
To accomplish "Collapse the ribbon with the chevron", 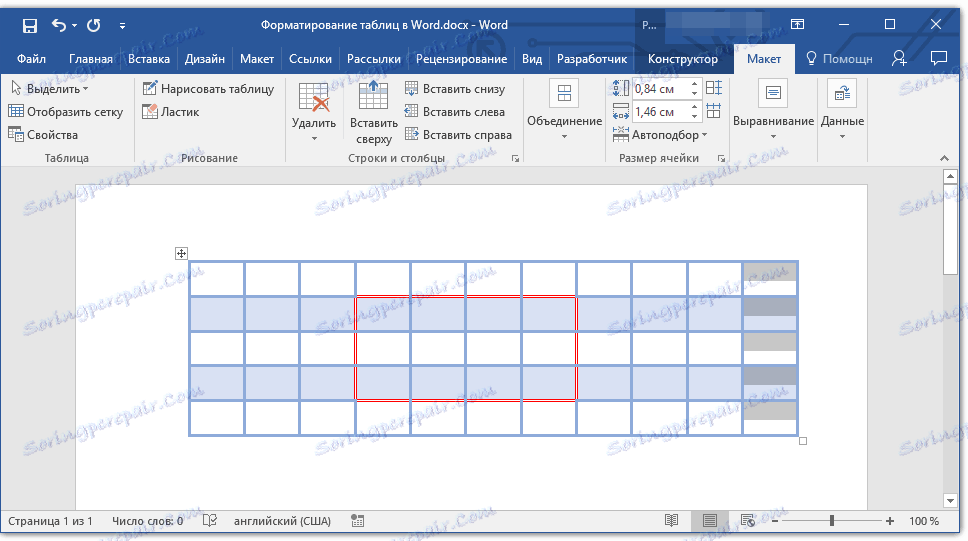I will (945, 159).
